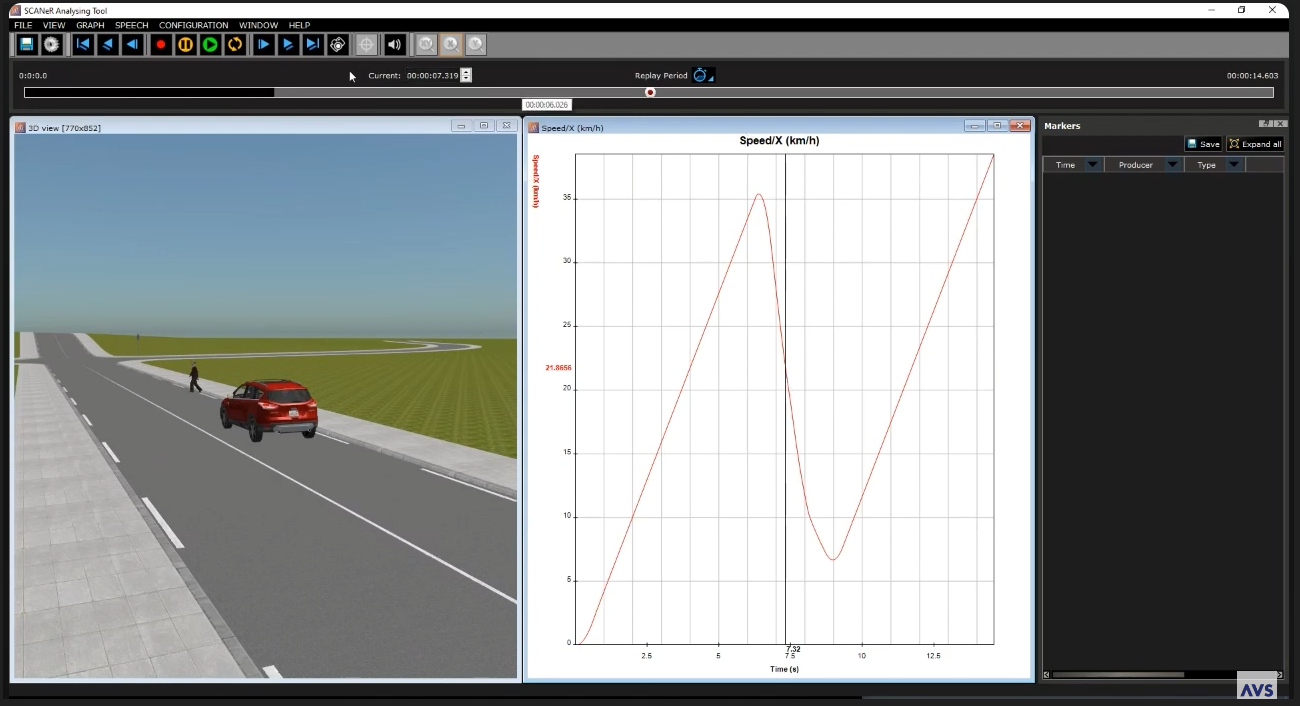This screenshot has width=1300, height=706.
Task: Click the red marker on the timeline bar
Action: coord(650,93)
